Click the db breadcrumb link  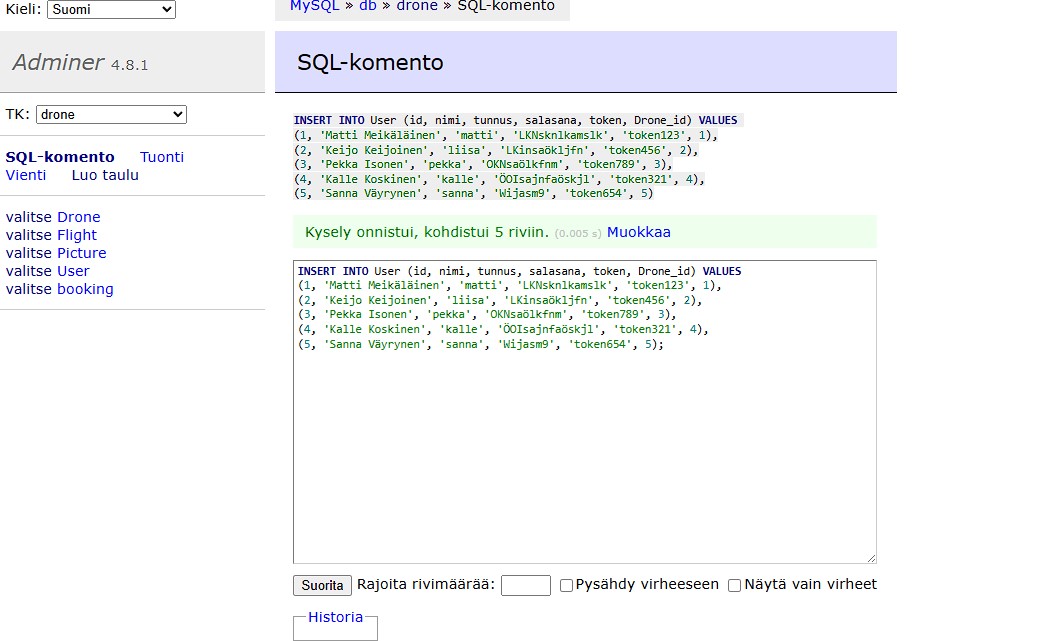coord(368,6)
